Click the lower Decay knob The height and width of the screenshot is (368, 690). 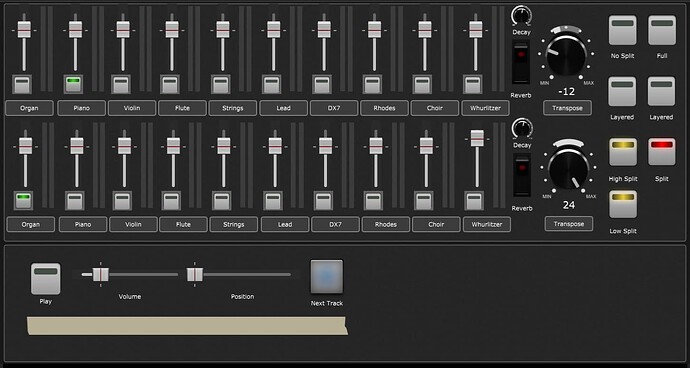click(x=522, y=129)
